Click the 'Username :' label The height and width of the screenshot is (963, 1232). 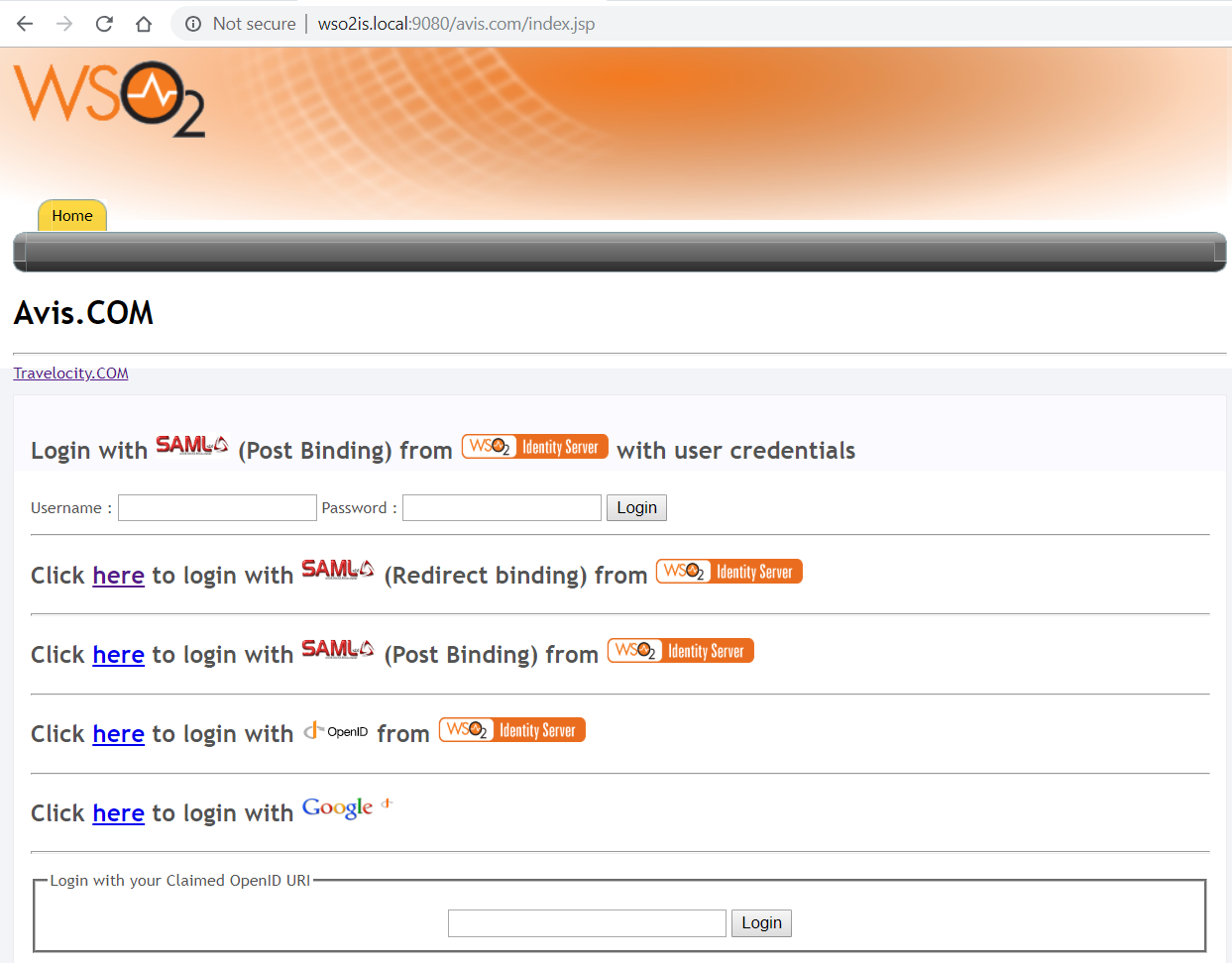pyautogui.click(x=71, y=508)
